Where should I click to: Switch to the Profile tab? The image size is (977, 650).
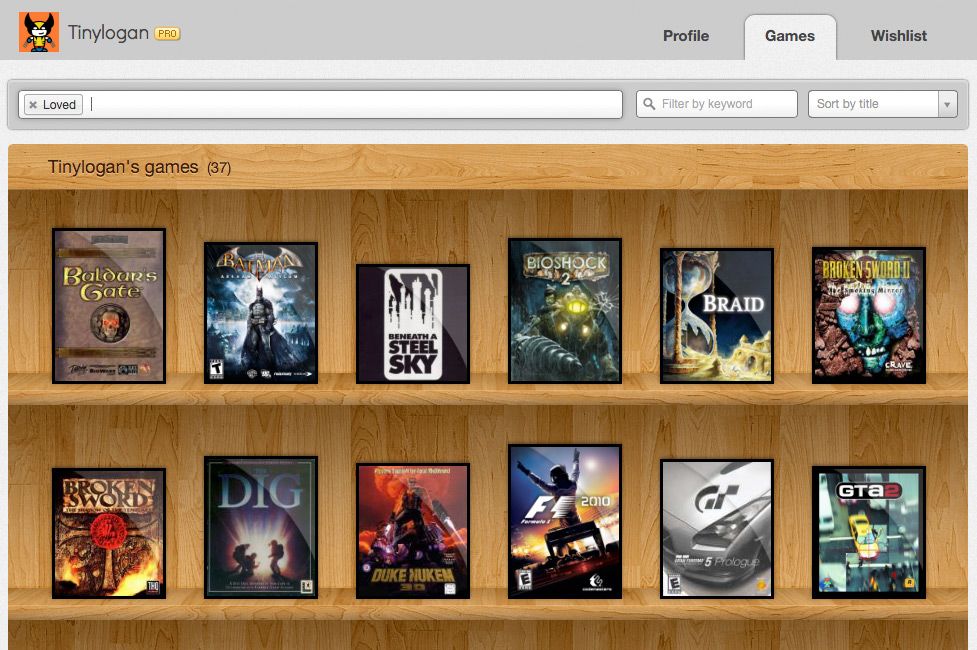coord(685,36)
